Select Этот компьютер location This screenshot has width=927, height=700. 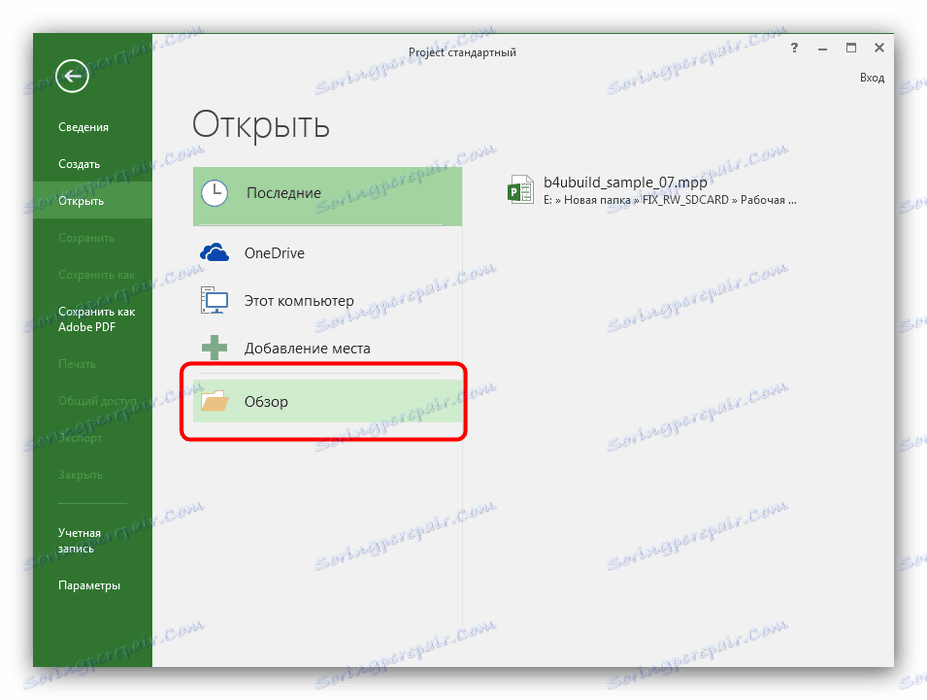point(328,300)
